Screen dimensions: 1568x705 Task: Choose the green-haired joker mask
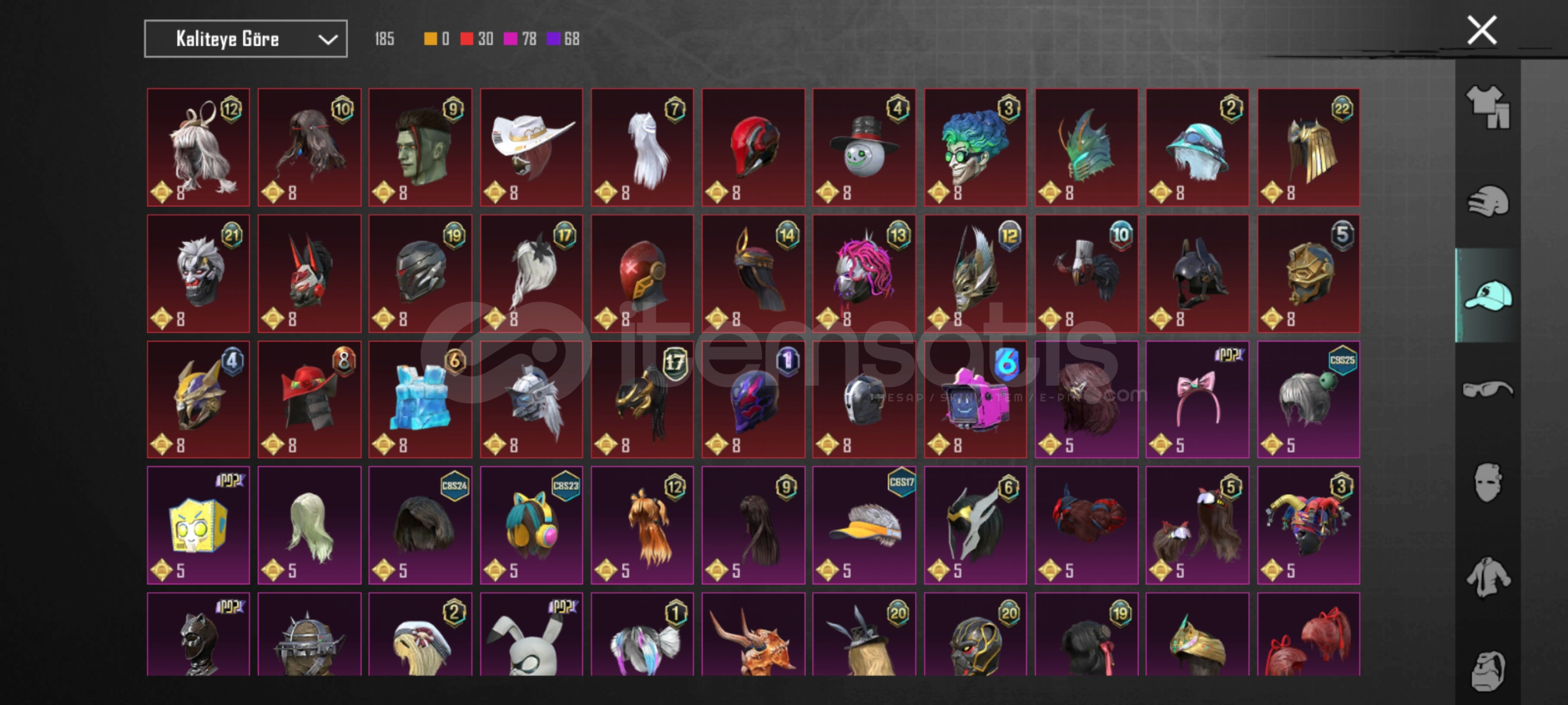coord(975,147)
